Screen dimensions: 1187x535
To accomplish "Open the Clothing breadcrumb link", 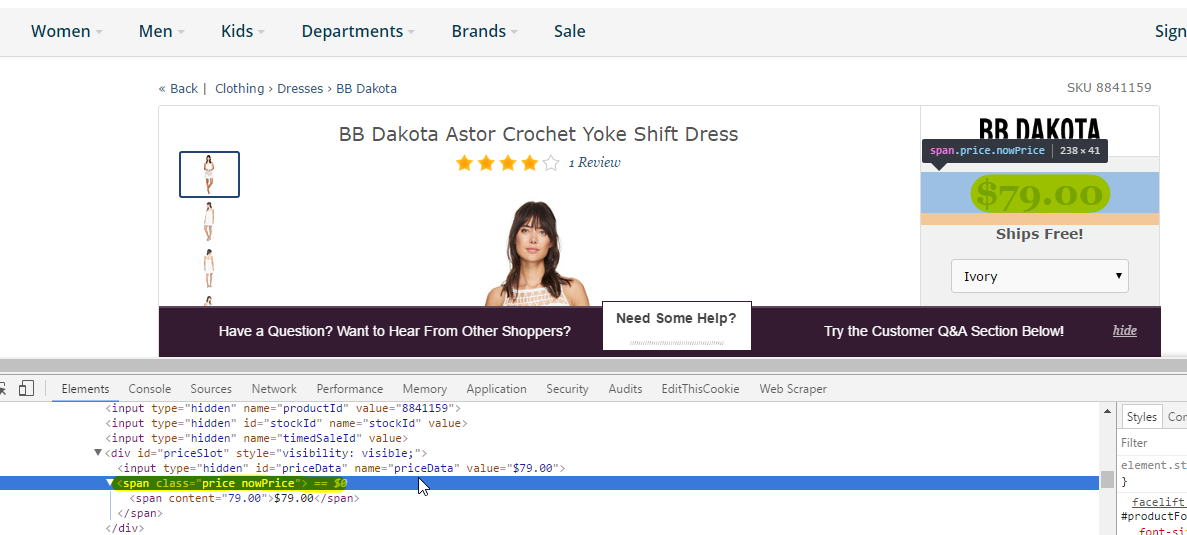I will (x=239, y=89).
